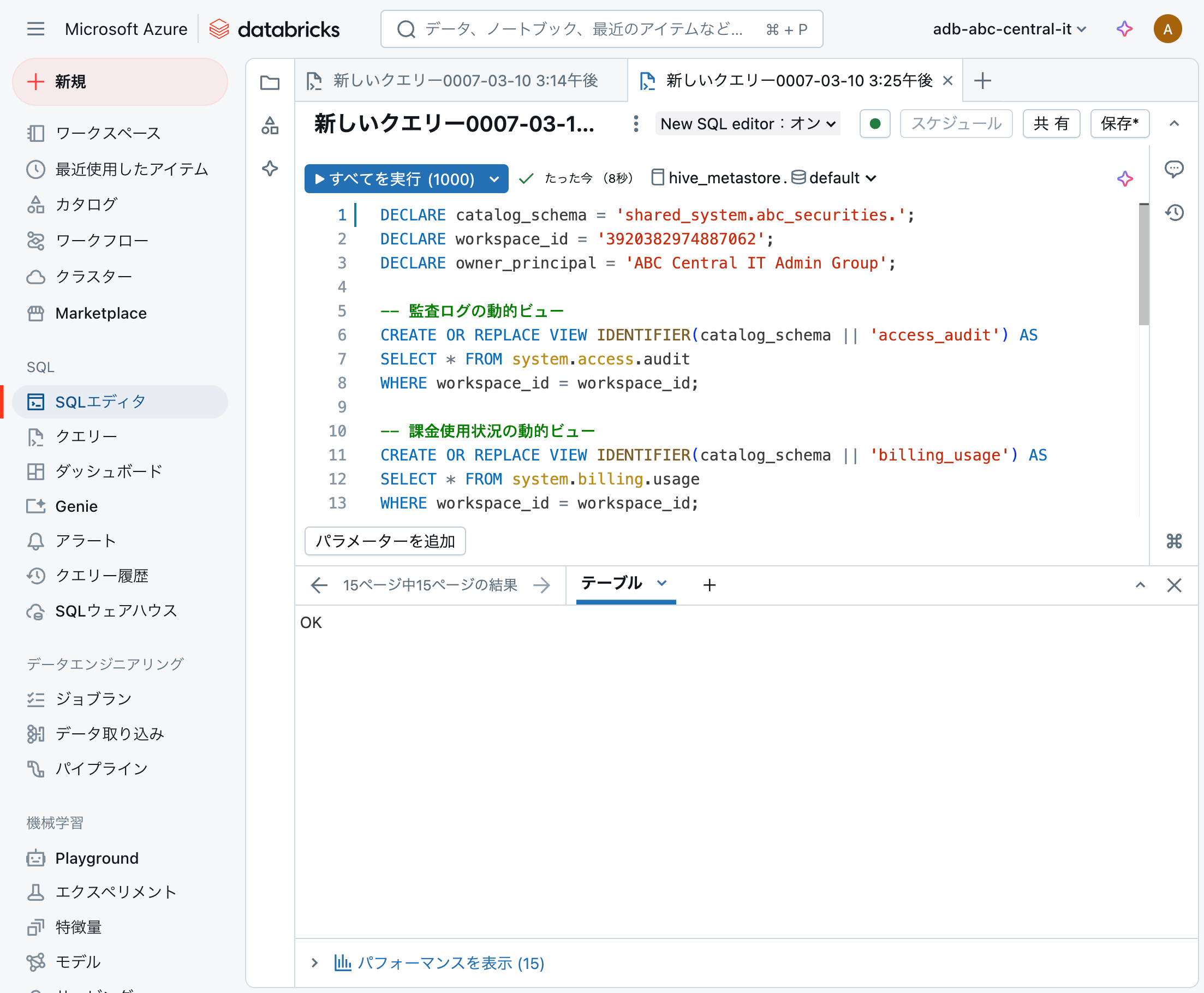The width and height of the screenshot is (1204, 993).
Task: Toggle New SQL editor on/off setting
Action: click(747, 123)
